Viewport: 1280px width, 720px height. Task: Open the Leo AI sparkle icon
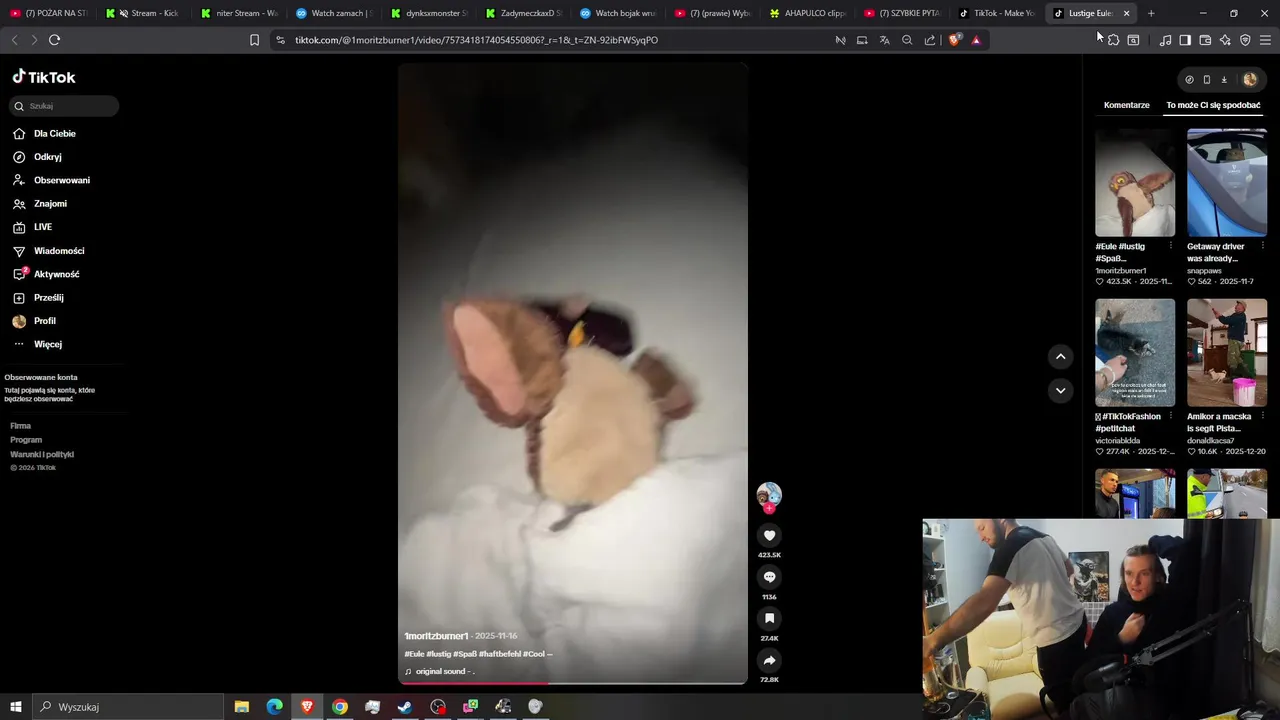tap(1225, 40)
